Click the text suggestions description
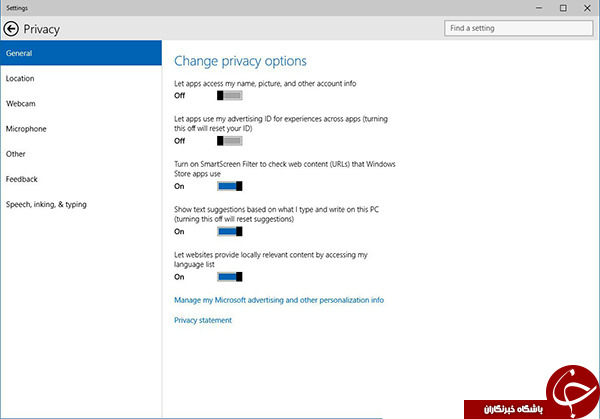Screen dimensions: 600x419 [276, 214]
